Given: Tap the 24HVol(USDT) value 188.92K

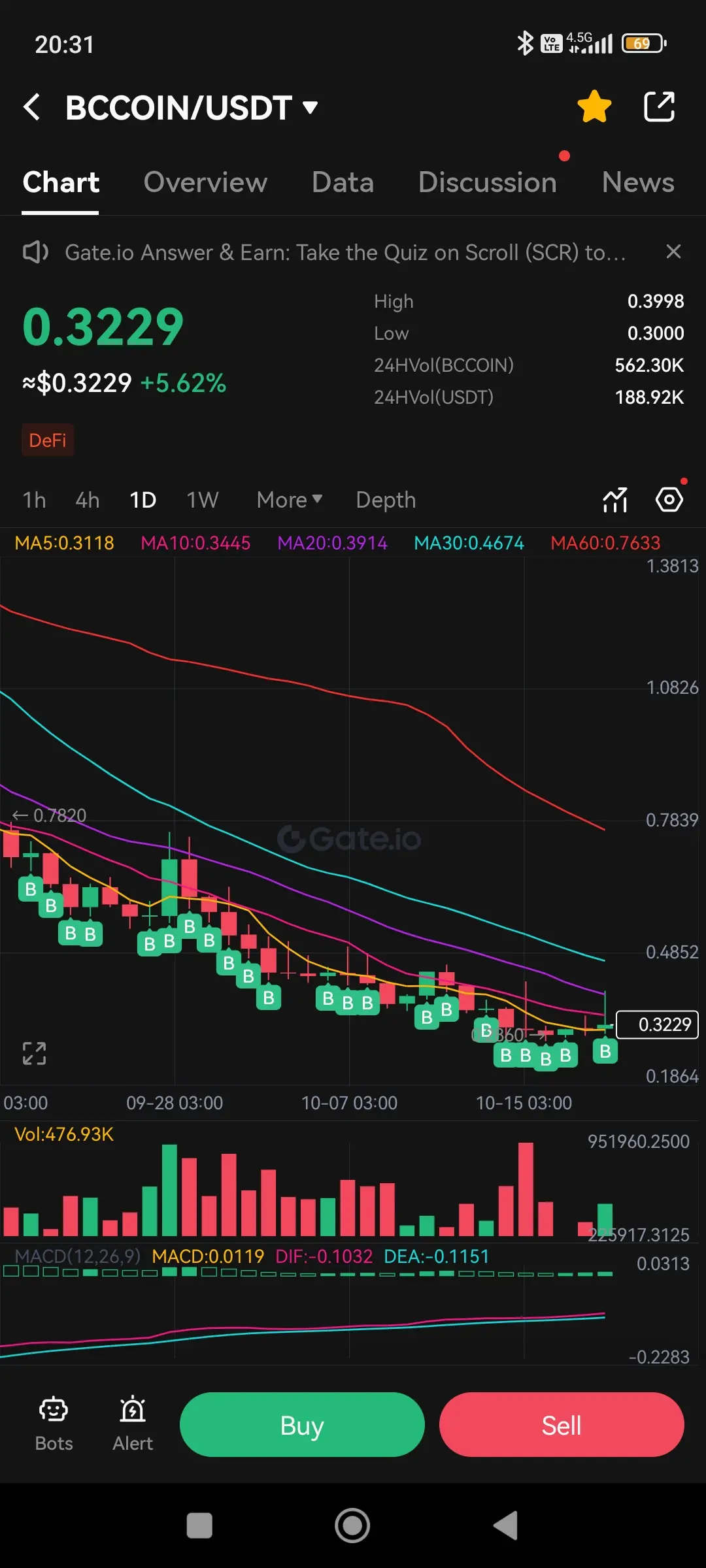Looking at the screenshot, I should pyautogui.click(x=649, y=397).
